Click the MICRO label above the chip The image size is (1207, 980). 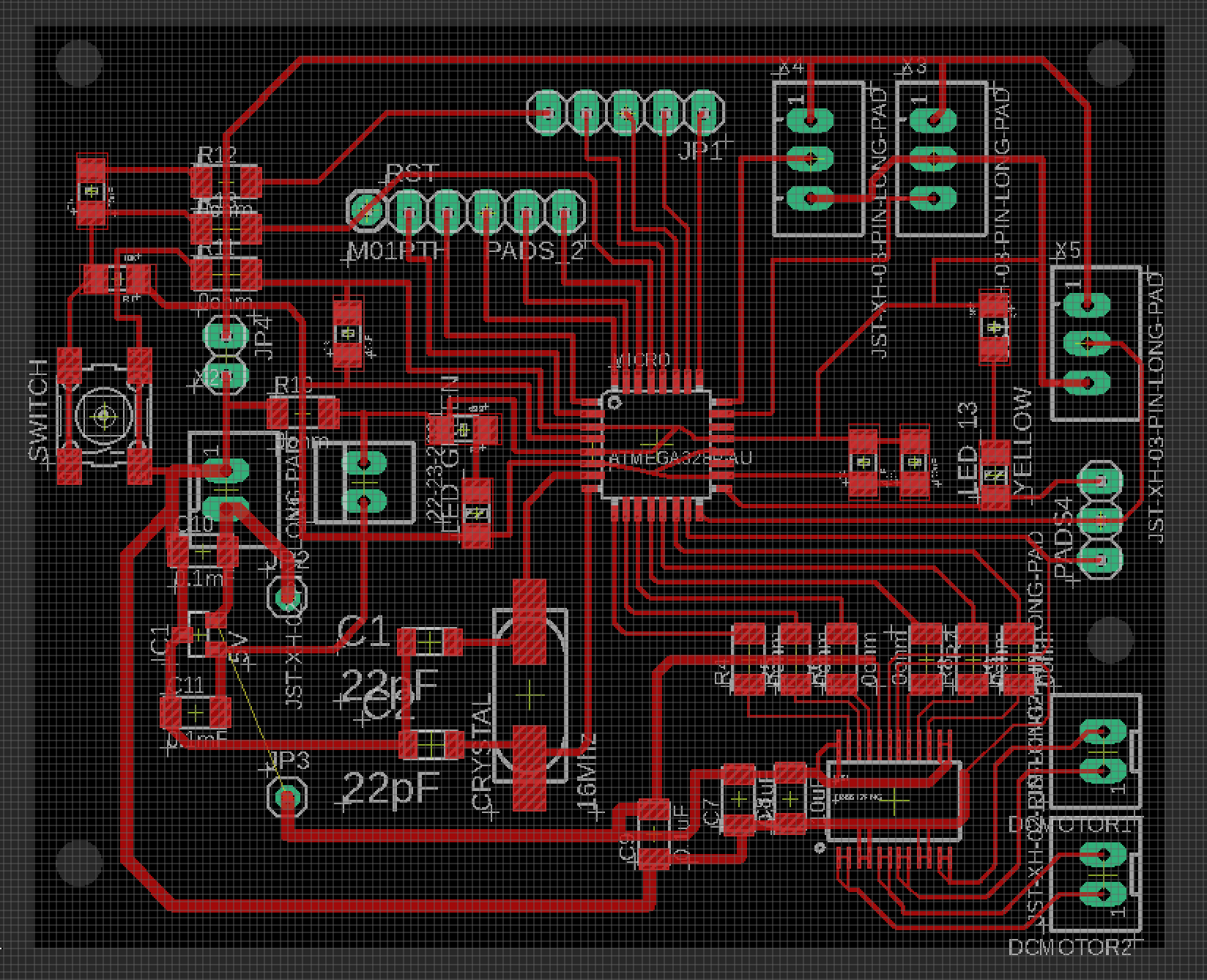(640, 359)
